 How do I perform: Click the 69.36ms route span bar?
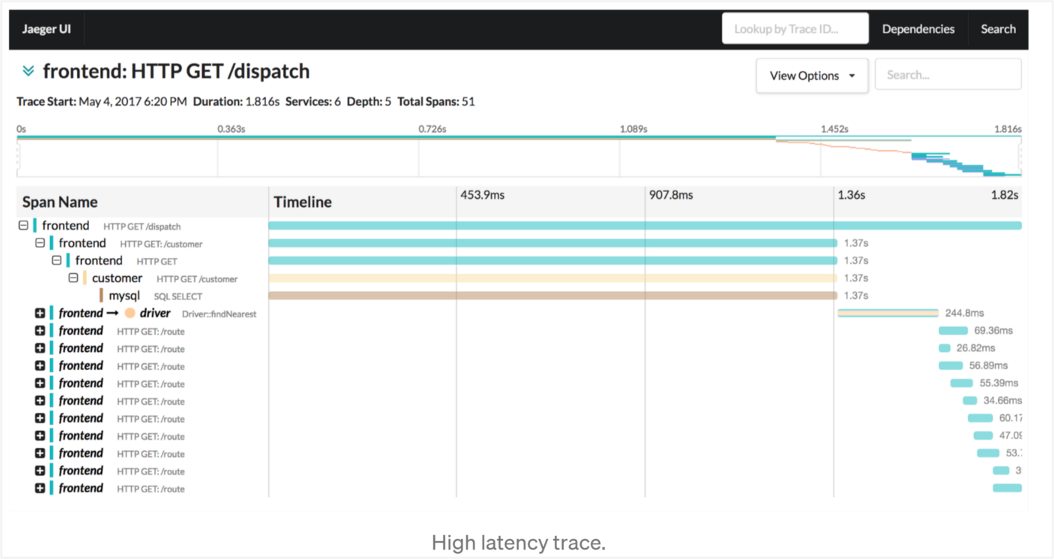click(x=953, y=330)
